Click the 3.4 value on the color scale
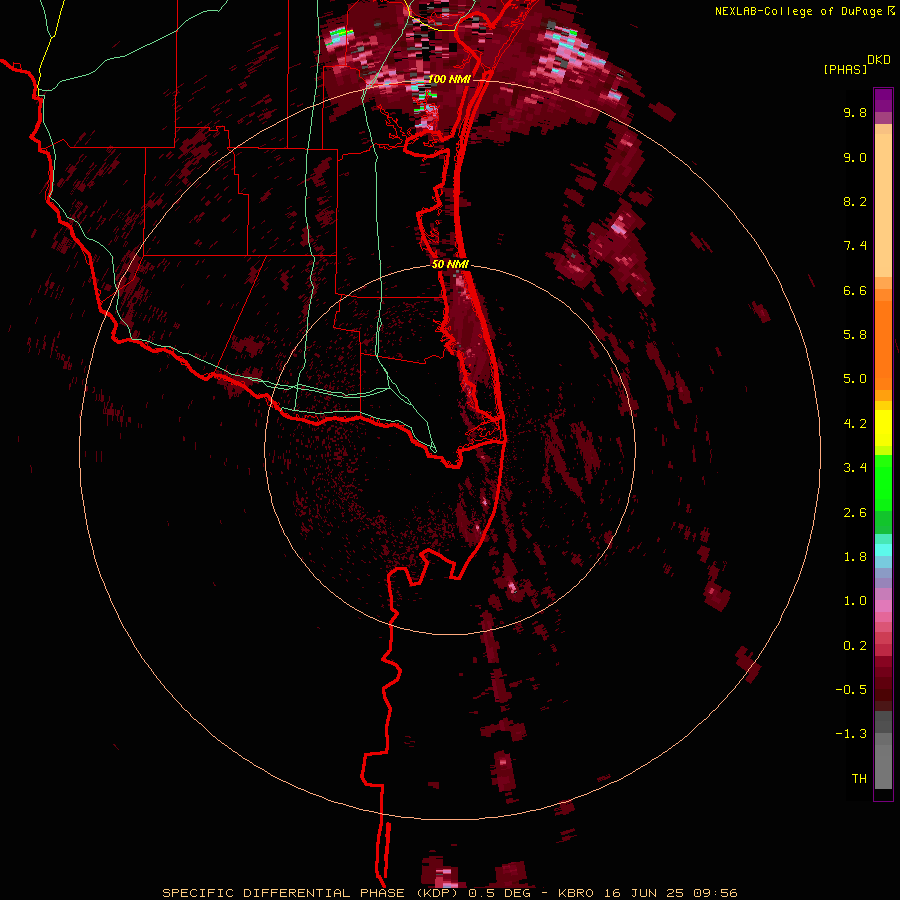Viewport: 900px width, 900px height. pyautogui.click(x=855, y=468)
